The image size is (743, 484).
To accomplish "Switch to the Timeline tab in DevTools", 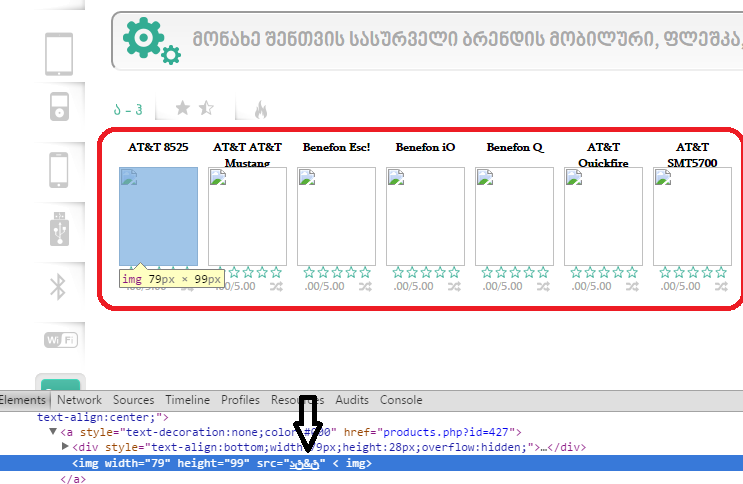I will [x=188, y=400].
